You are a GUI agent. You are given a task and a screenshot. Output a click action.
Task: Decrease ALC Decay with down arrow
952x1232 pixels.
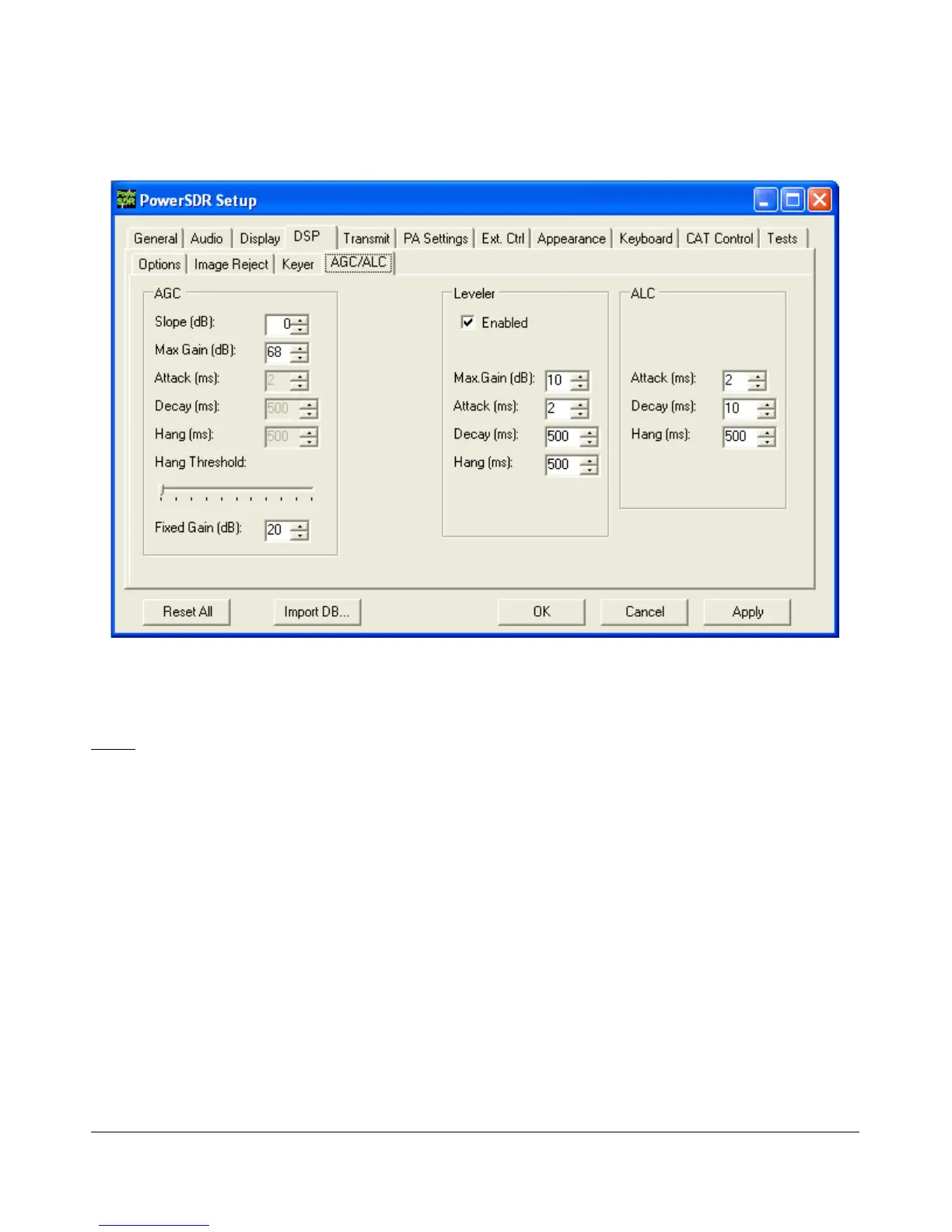767,413
